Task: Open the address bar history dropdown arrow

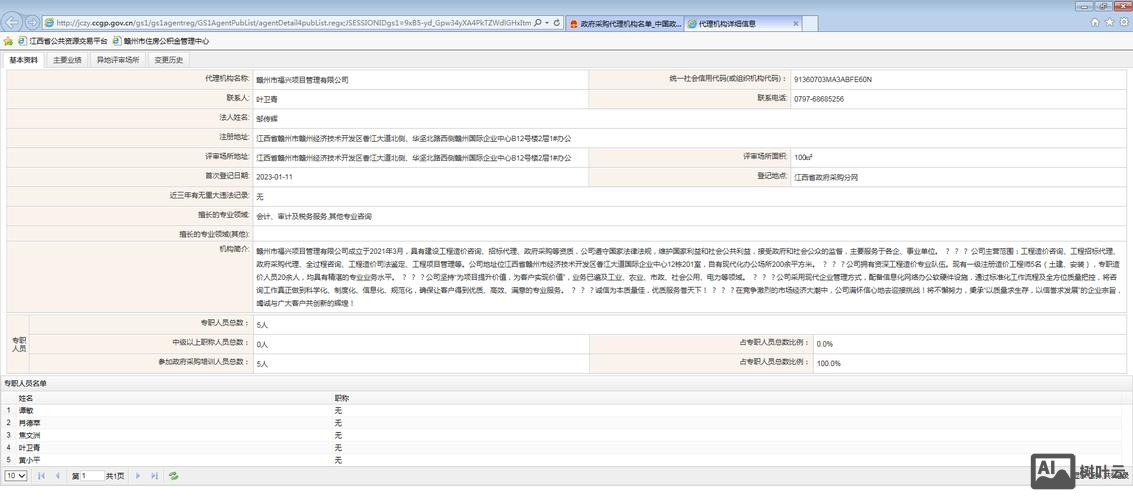Action: tap(547, 23)
